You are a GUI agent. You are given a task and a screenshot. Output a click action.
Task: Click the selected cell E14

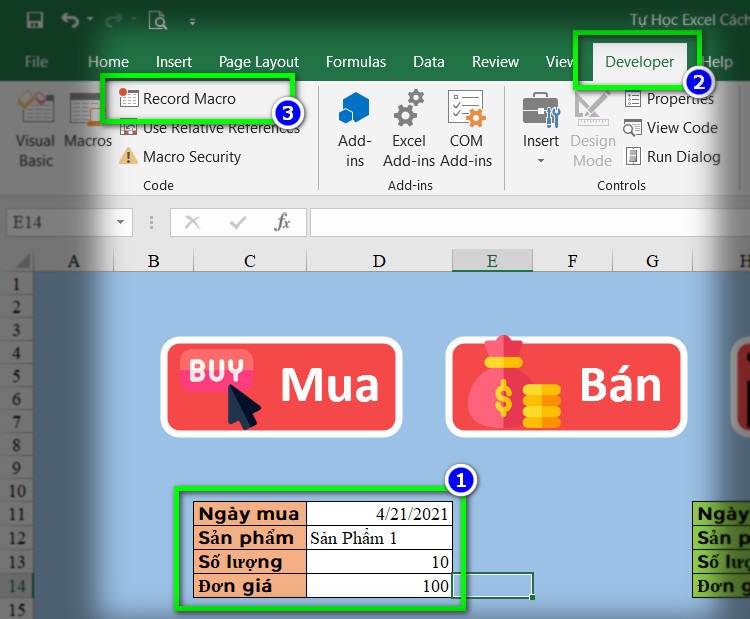point(492,586)
